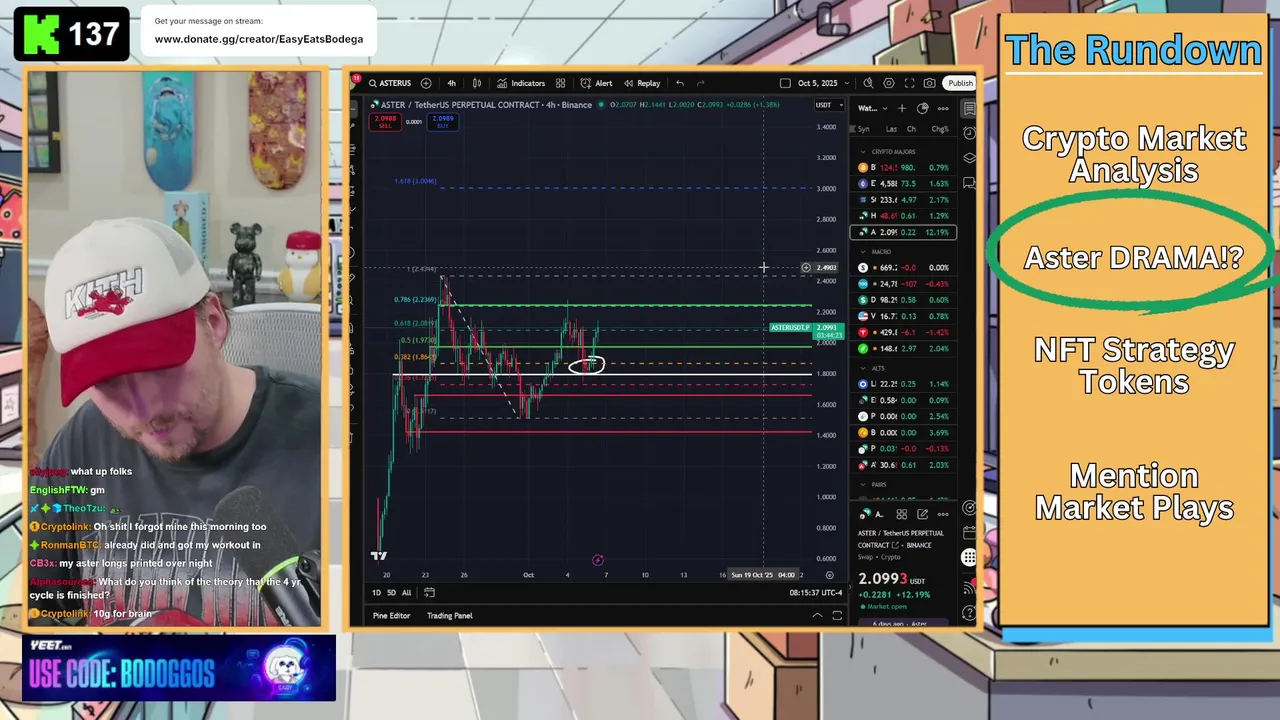Open the Indicators dialog
1280x720 pixels.
pos(522,83)
